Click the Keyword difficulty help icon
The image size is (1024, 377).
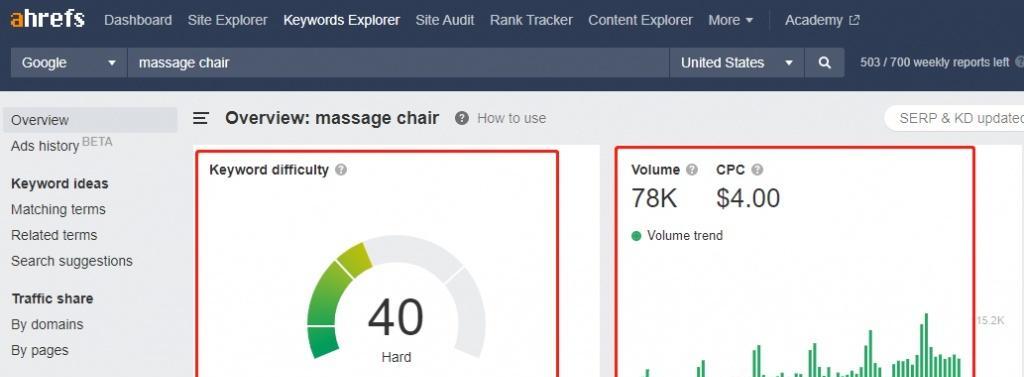341,170
